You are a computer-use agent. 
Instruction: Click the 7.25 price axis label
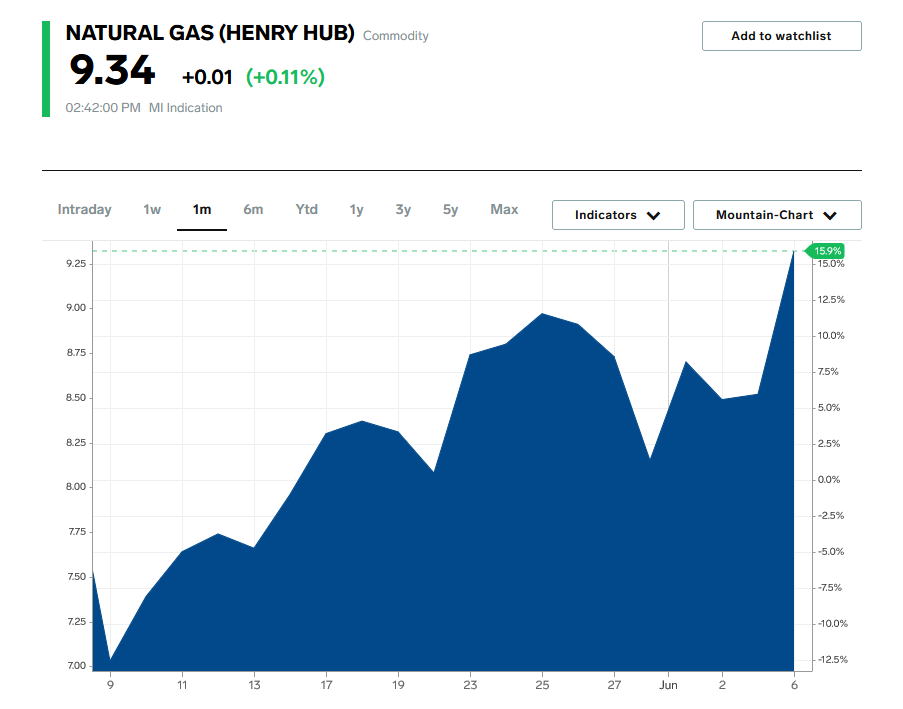(x=77, y=621)
